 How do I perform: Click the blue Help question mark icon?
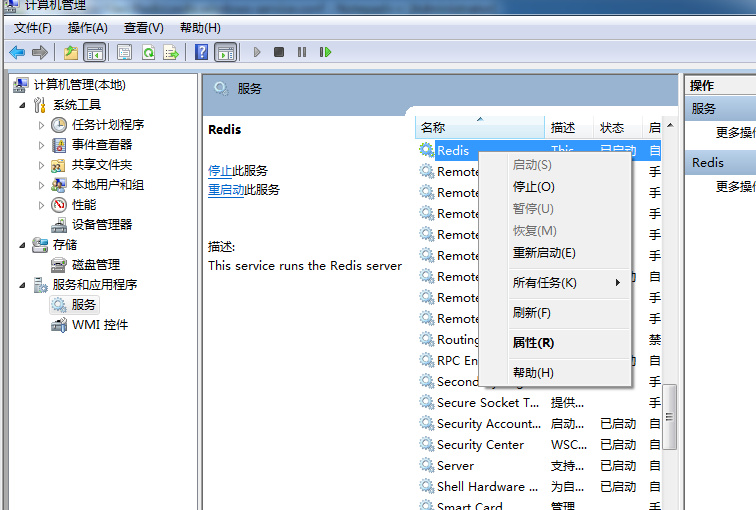(x=202, y=52)
